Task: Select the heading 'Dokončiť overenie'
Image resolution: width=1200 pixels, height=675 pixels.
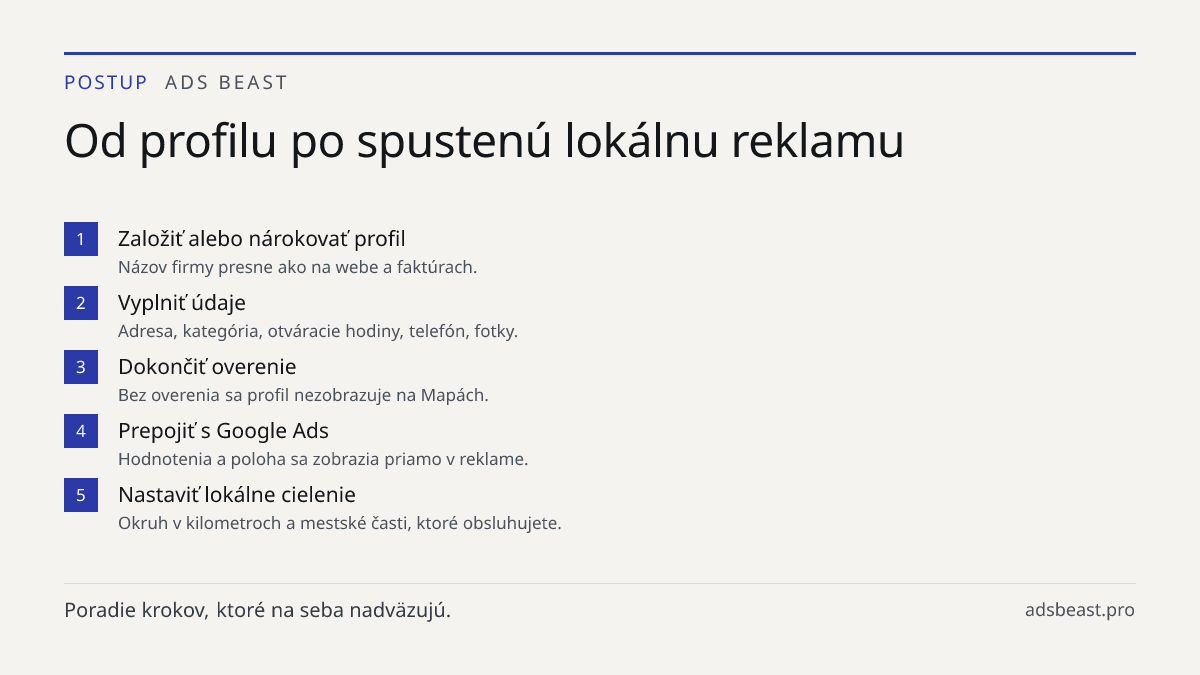Action: (207, 367)
